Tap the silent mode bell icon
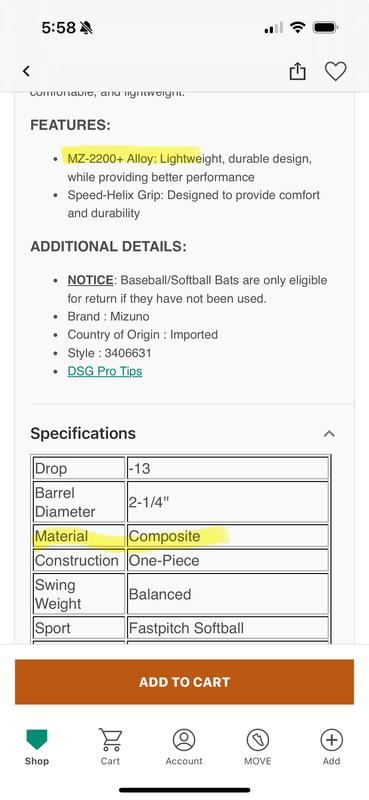This screenshot has width=369, height=800. click(86, 28)
